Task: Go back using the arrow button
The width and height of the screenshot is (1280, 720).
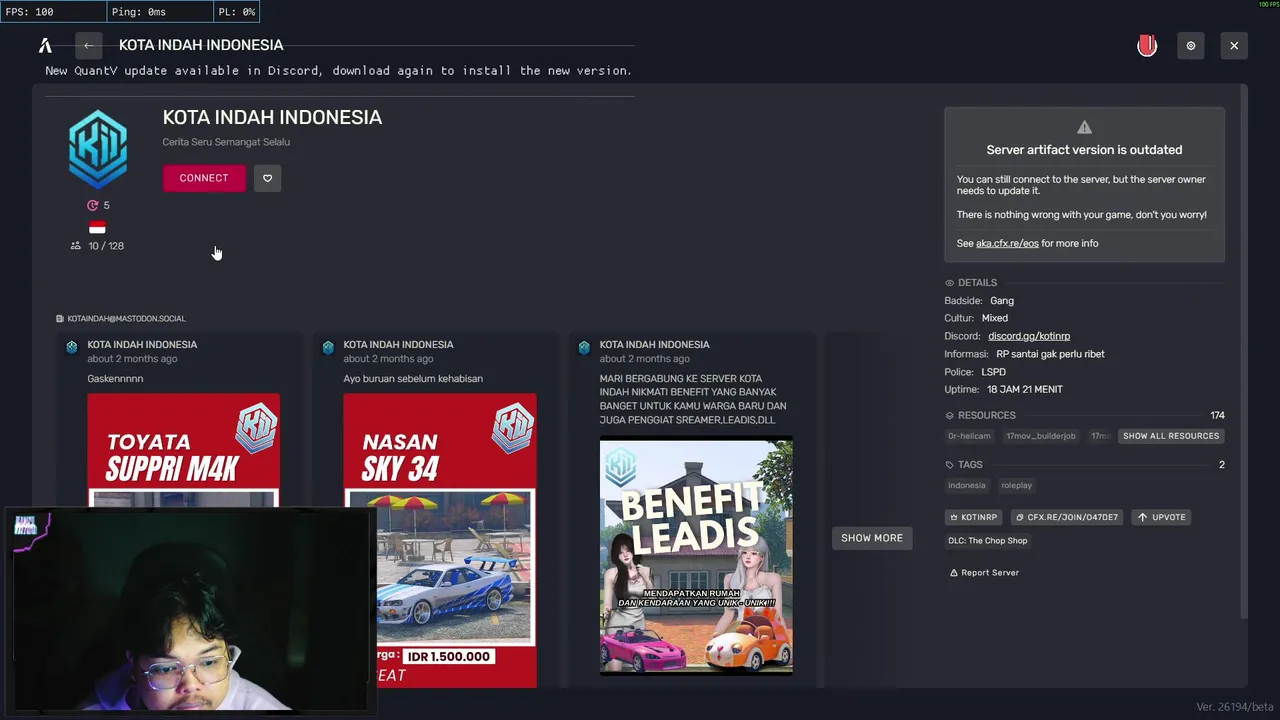Action: click(88, 45)
